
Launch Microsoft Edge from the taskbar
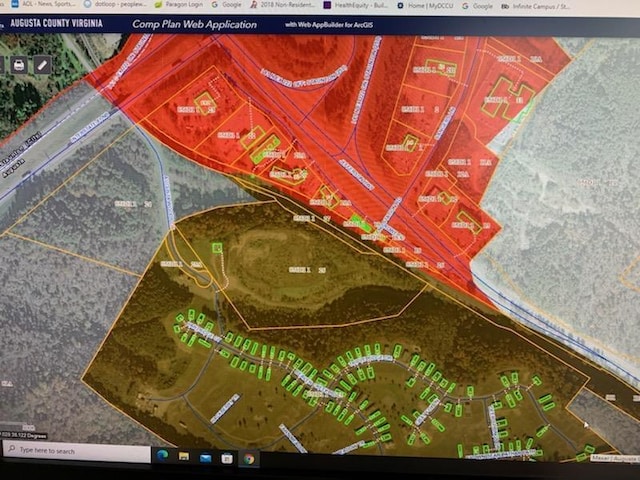coord(163,456)
